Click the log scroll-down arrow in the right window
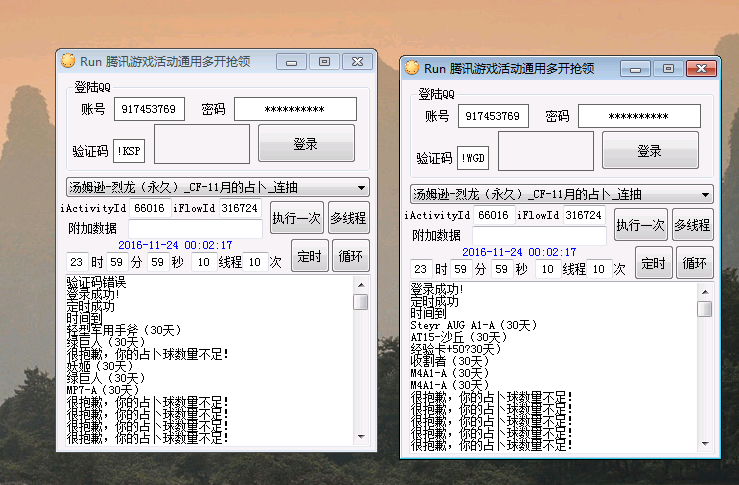This screenshot has width=739, height=485. (x=705, y=444)
